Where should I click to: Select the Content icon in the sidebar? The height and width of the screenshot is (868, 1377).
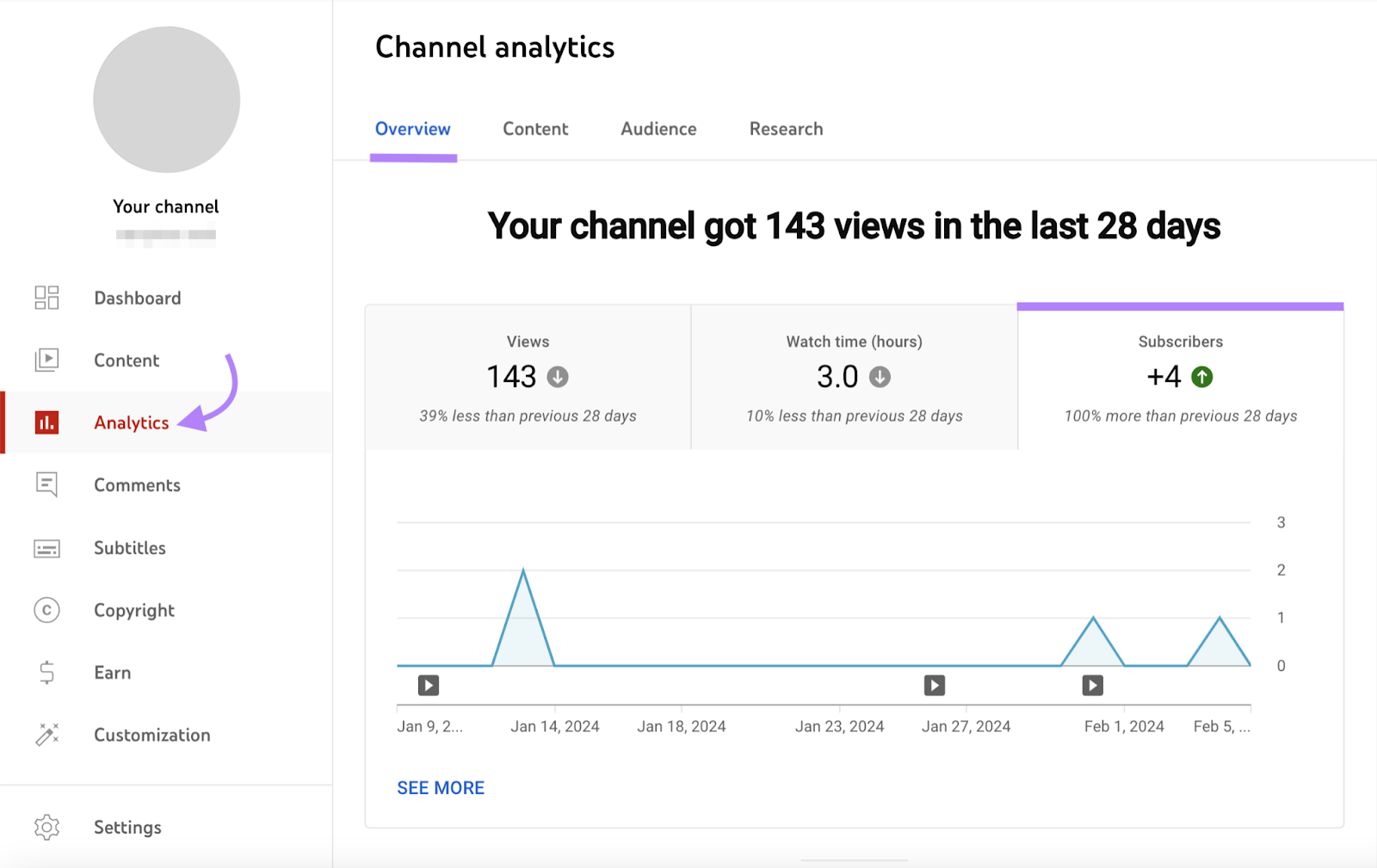(x=46, y=360)
